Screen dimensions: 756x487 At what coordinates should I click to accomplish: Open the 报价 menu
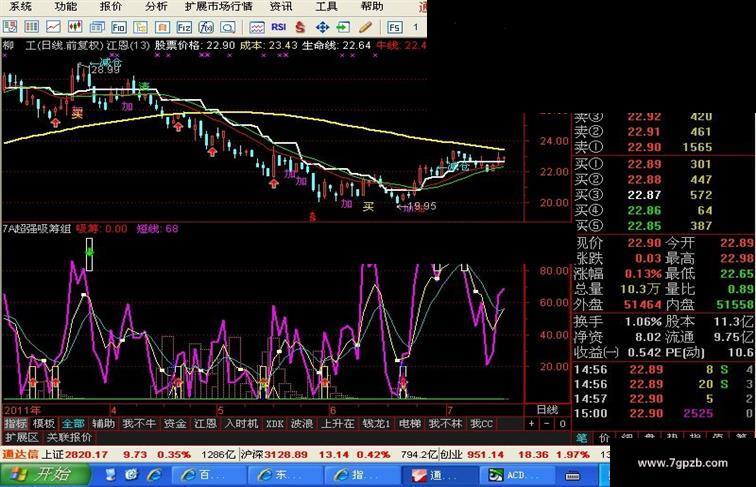point(111,6)
